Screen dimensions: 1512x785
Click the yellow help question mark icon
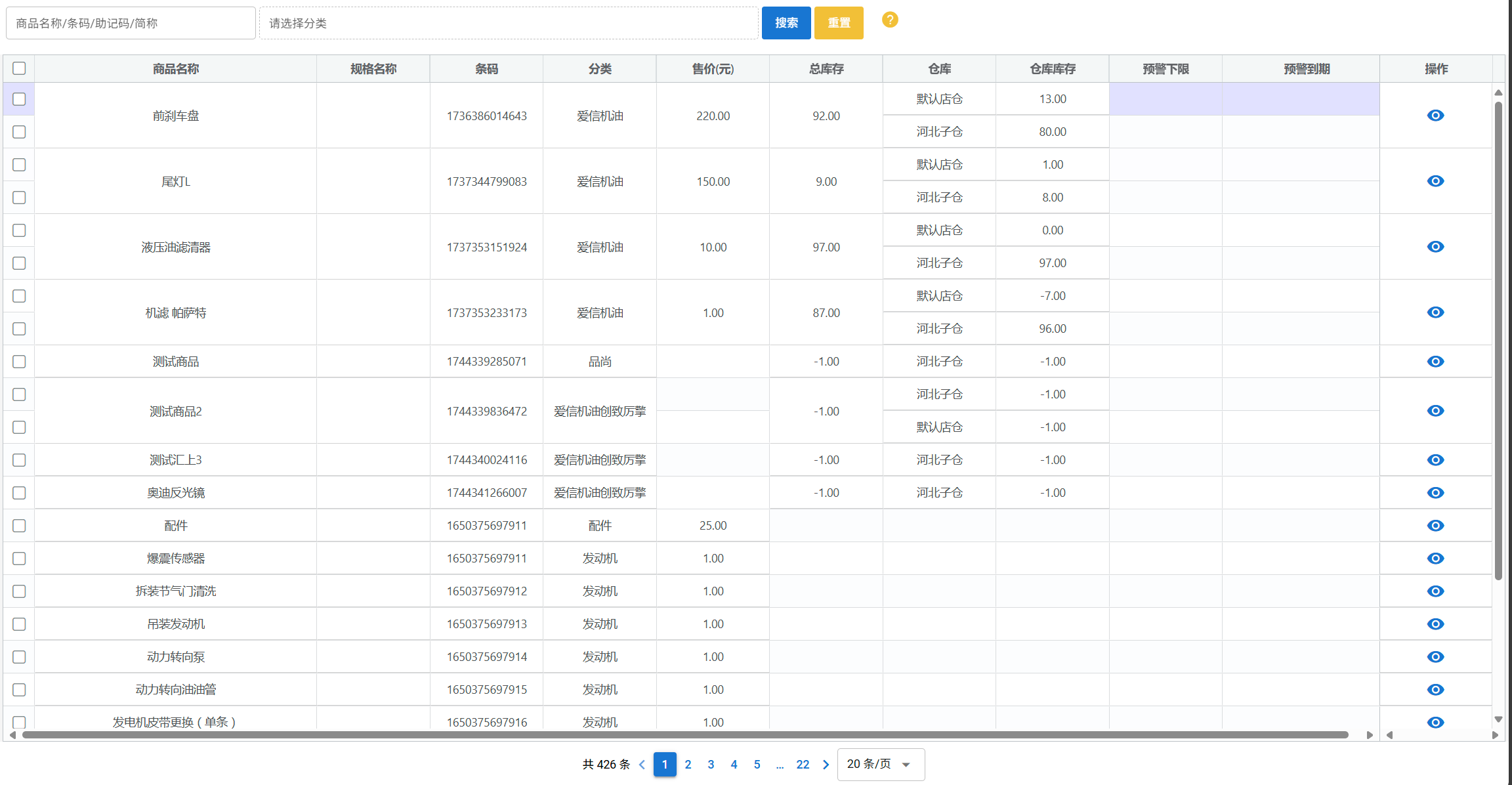890,20
